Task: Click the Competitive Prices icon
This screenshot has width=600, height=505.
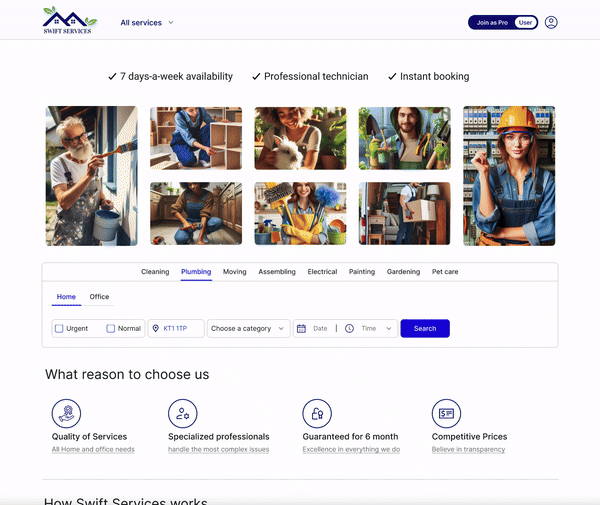Action: point(446,413)
